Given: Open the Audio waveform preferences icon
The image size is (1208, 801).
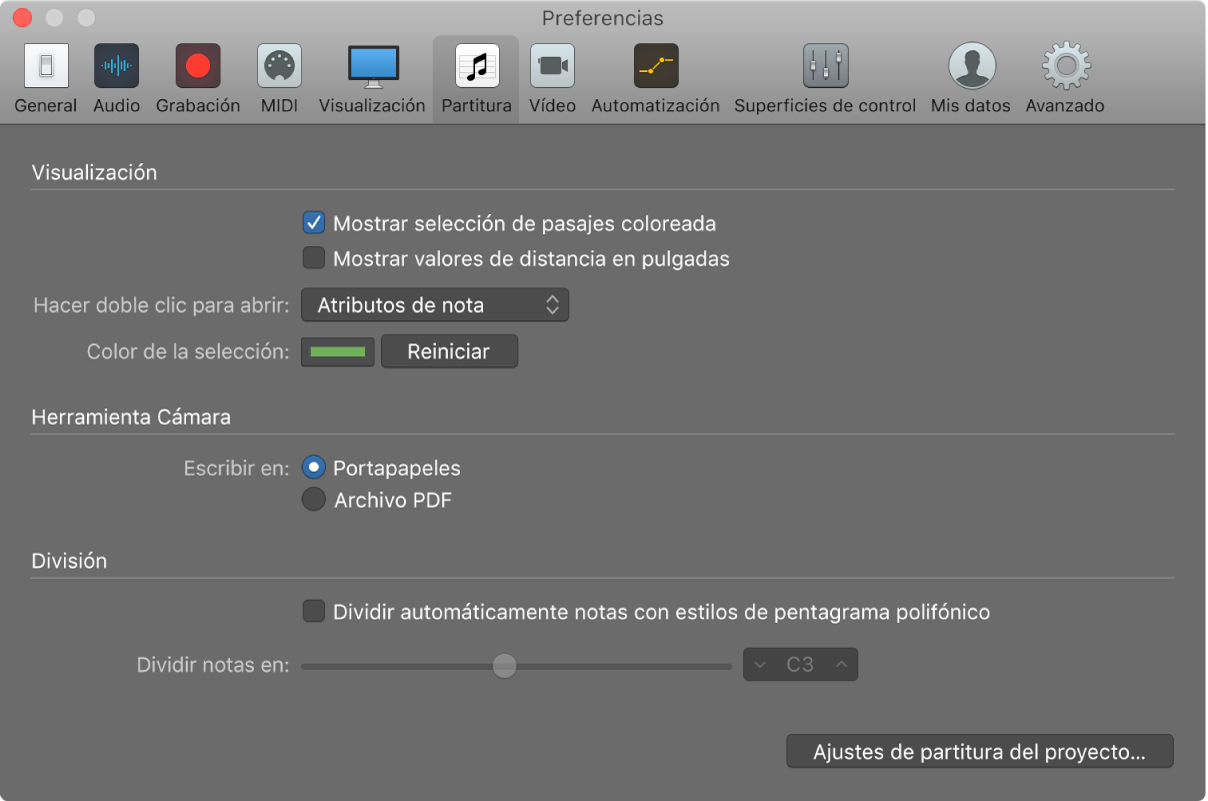Looking at the screenshot, I should click(116, 67).
